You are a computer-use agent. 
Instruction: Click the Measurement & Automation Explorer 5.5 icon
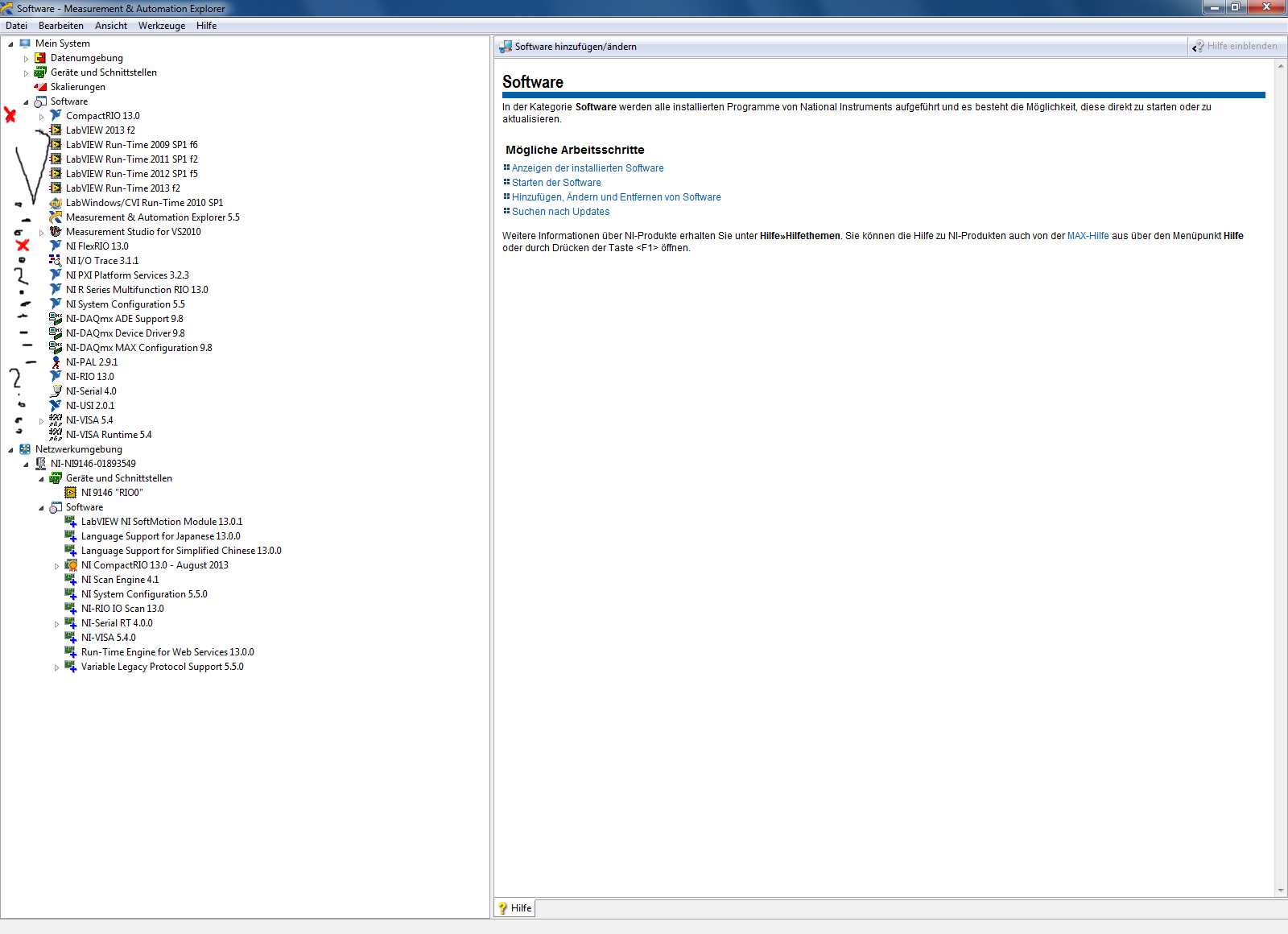[56, 217]
